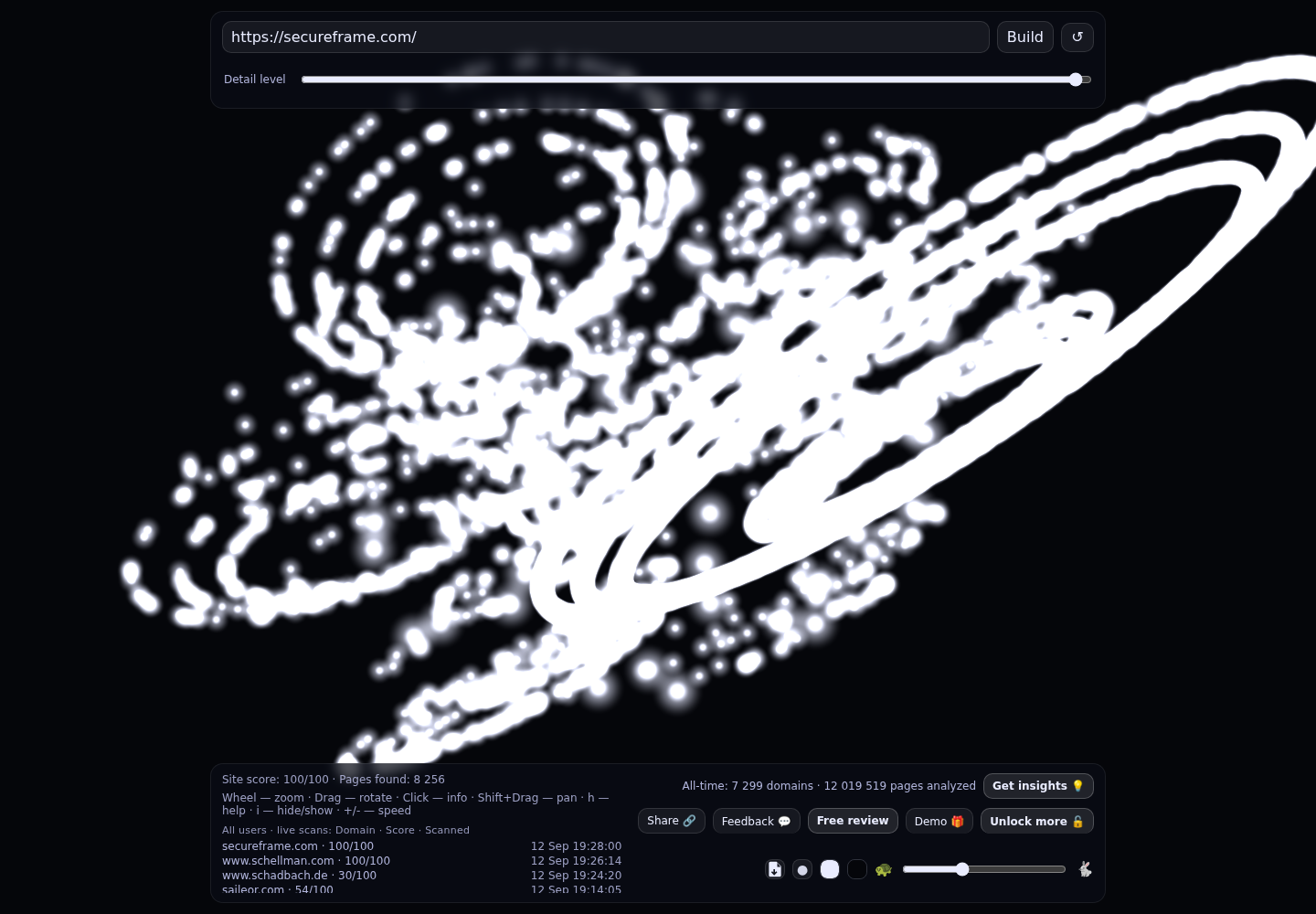
Task: Click the Build button
Action: coord(1025,37)
